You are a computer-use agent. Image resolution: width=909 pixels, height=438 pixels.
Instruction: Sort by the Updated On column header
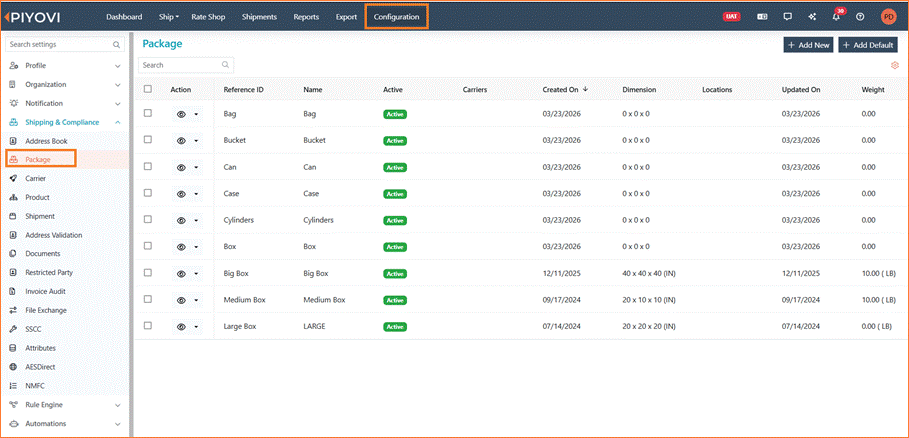801,90
